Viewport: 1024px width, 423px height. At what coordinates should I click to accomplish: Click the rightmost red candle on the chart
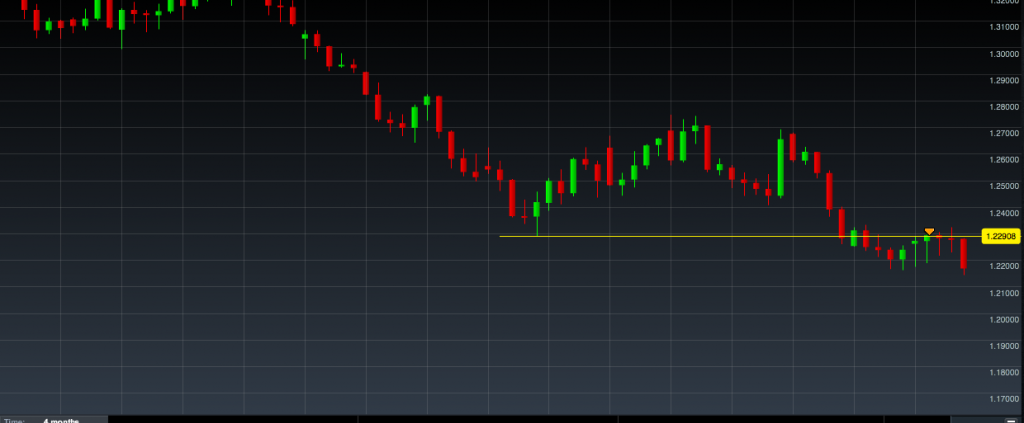coord(964,254)
